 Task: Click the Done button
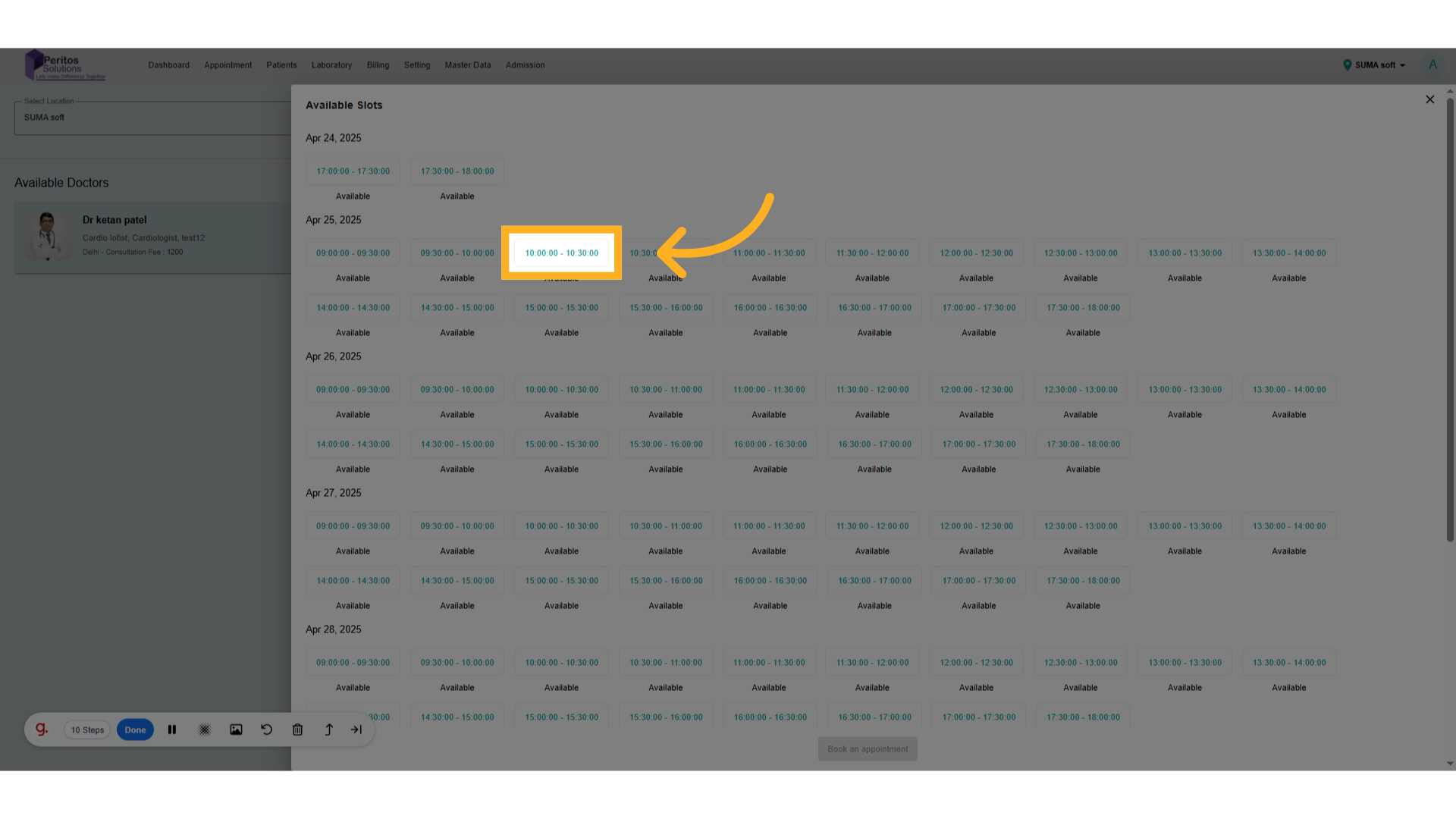pyautogui.click(x=135, y=730)
